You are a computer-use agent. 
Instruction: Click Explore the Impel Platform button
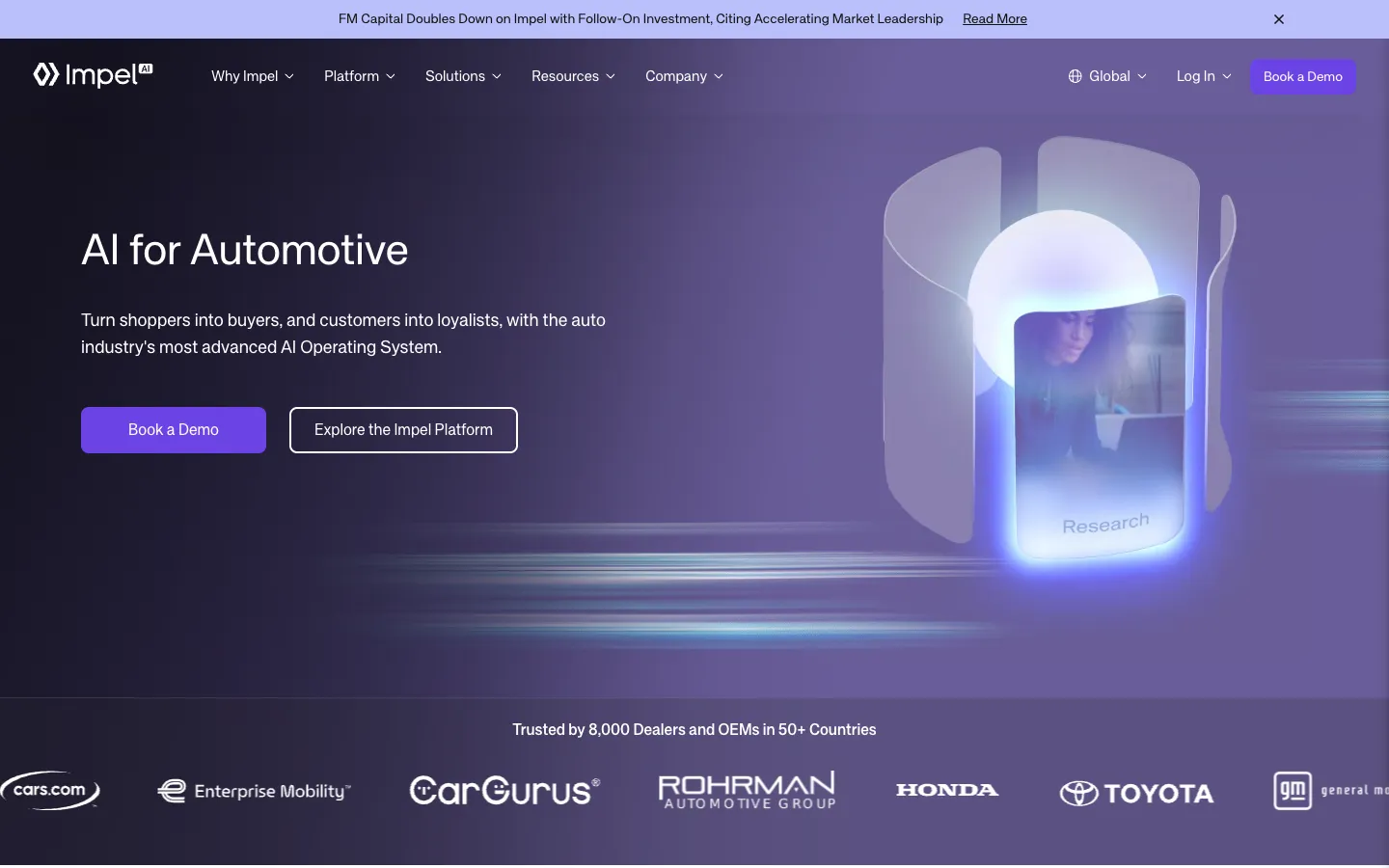403,430
